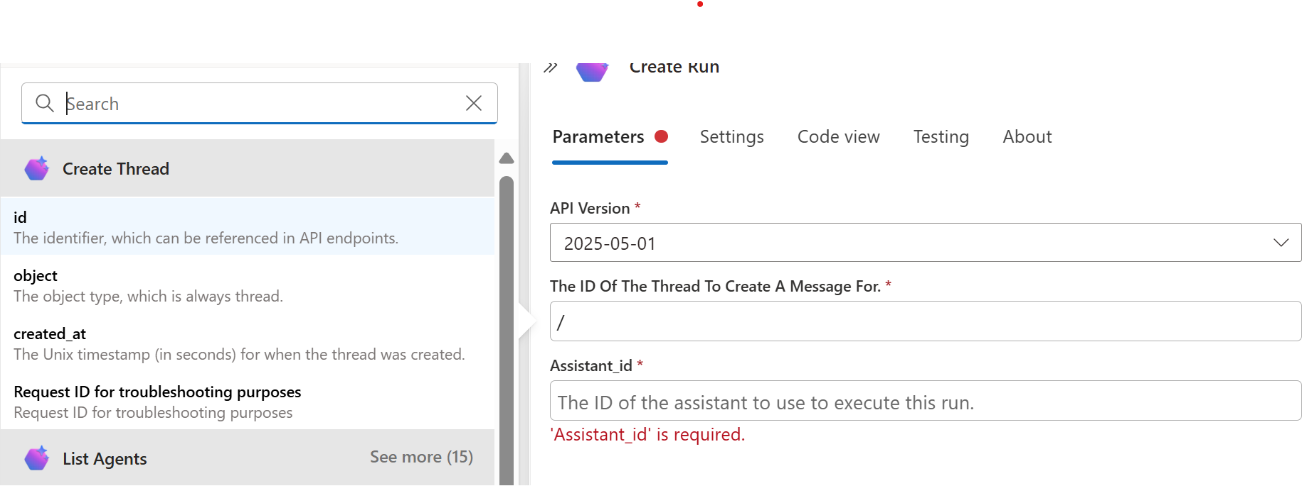Go to the Testing tab
Image resolution: width=1315 pixels, height=490 pixels.
[940, 137]
